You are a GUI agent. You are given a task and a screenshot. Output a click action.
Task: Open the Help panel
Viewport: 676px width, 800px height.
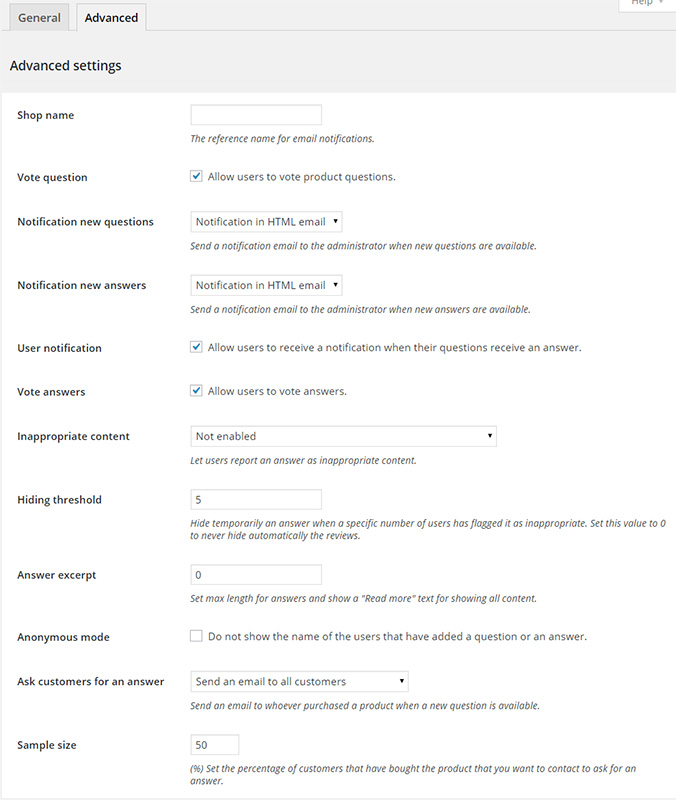(646, 4)
